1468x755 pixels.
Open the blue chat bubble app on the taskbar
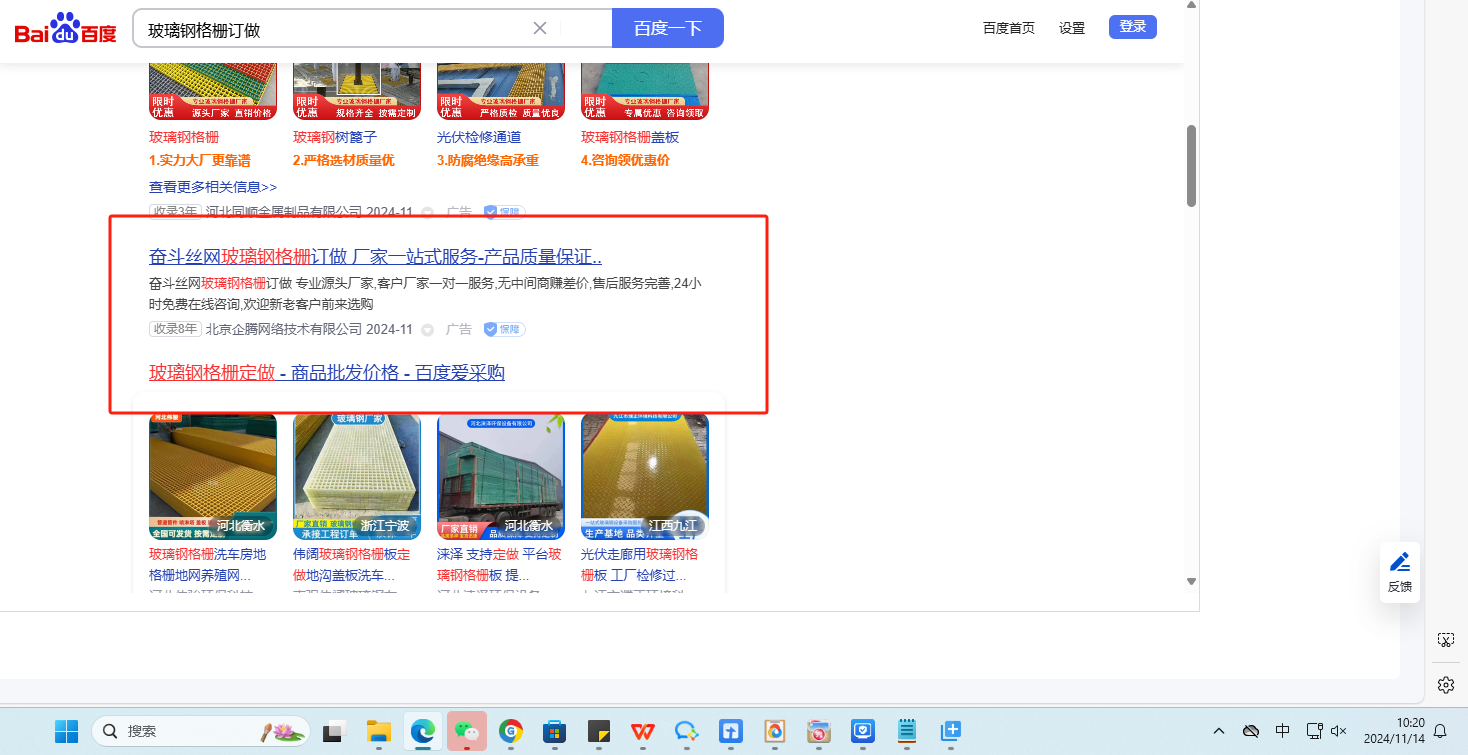686,731
